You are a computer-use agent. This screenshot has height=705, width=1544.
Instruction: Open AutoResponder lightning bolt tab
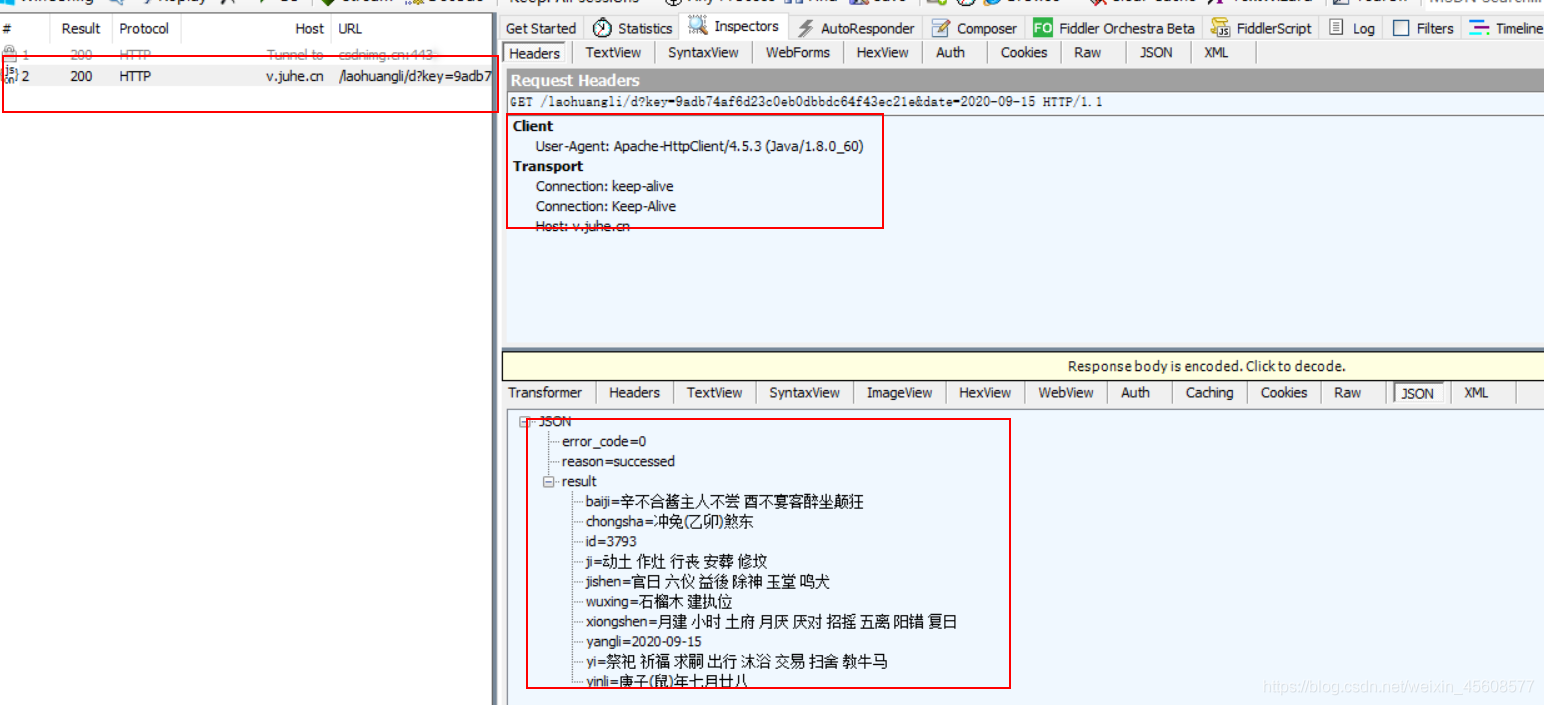856,28
